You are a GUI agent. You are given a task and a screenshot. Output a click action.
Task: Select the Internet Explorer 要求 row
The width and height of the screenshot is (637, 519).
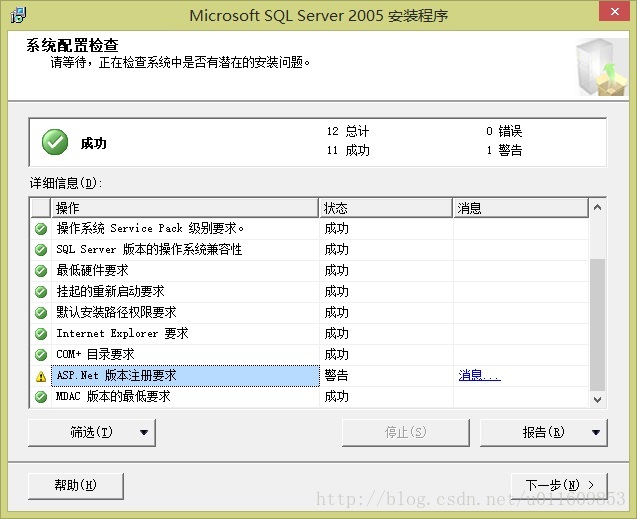(310, 333)
